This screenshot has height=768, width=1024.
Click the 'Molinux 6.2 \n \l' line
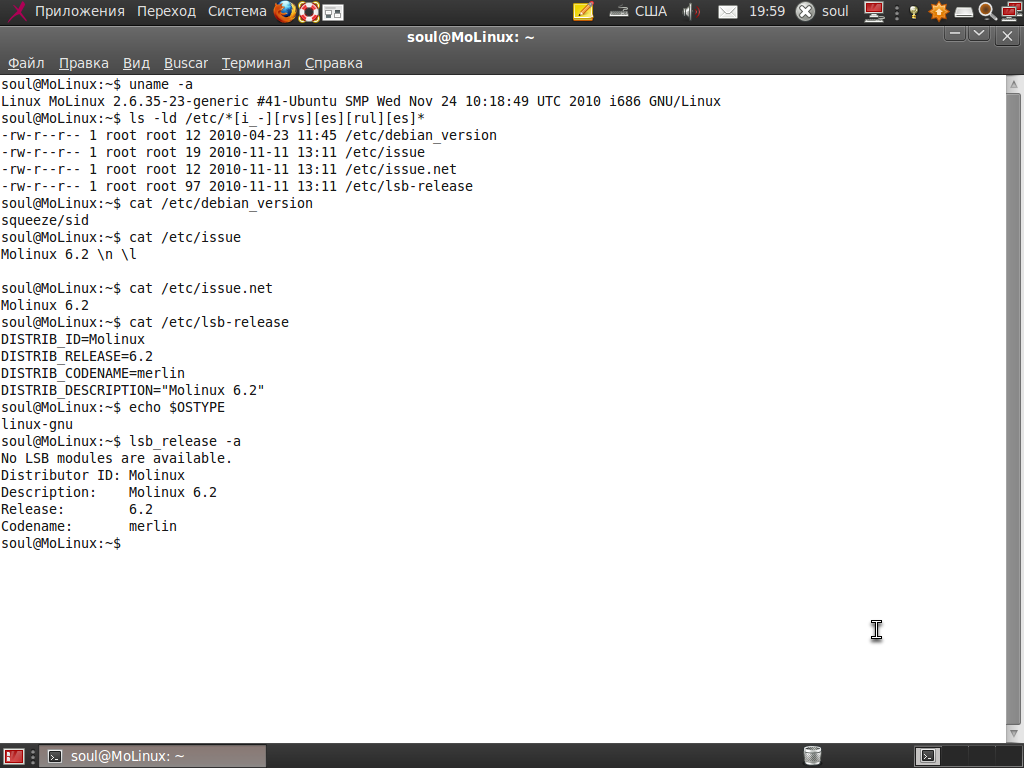(69, 254)
